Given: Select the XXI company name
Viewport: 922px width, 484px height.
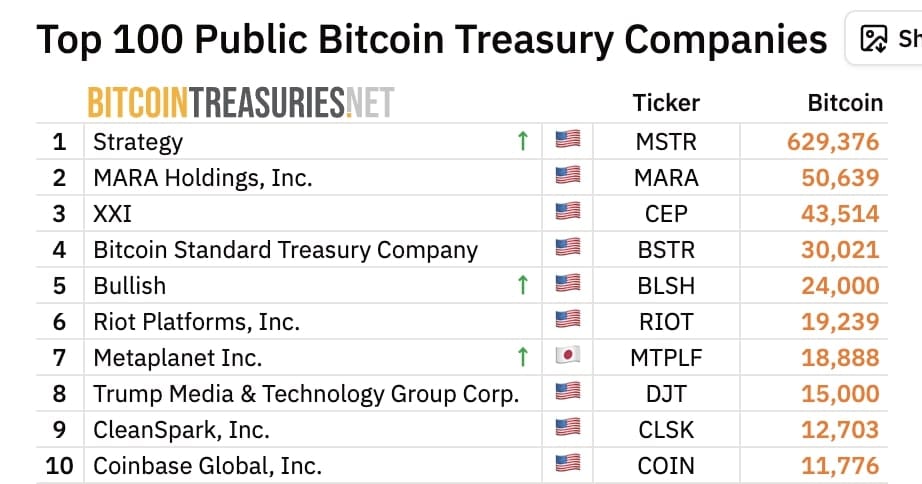Looking at the screenshot, I should 112,214.
